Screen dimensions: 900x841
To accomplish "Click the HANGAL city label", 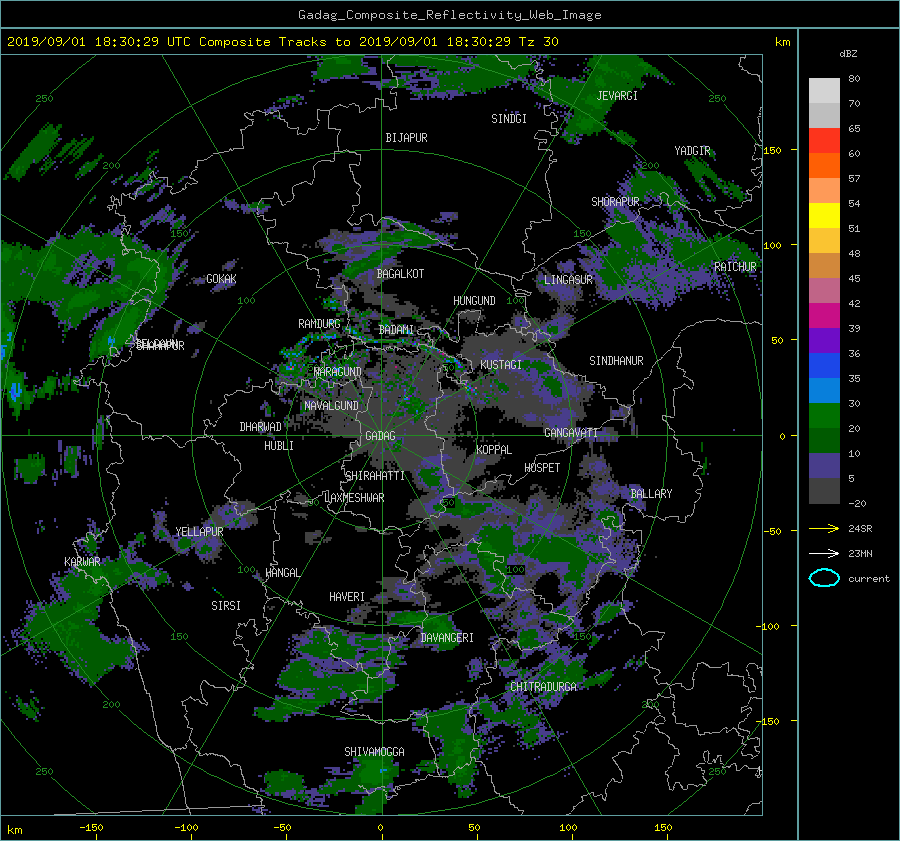I will pyautogui.click(x=282, y=573).
